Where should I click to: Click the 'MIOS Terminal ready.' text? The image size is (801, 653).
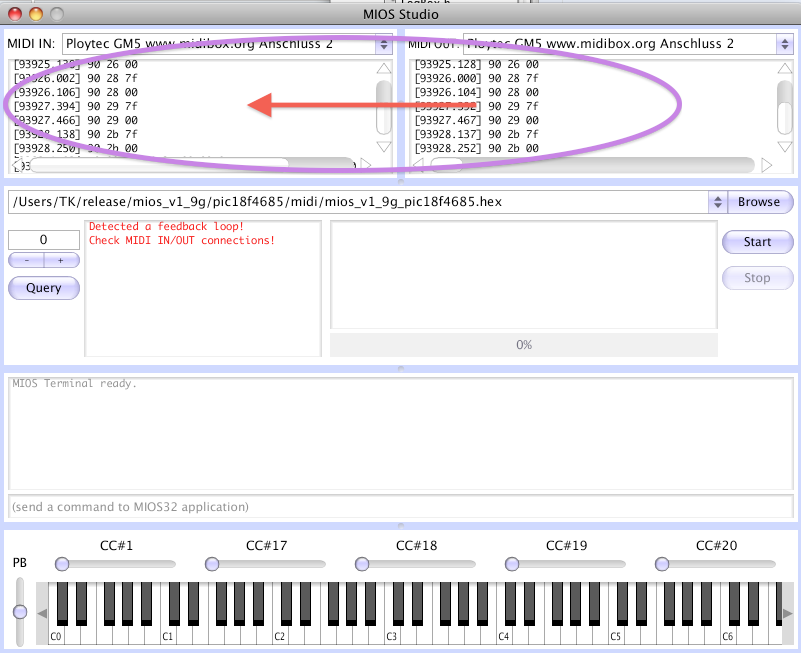coord(75,384)
